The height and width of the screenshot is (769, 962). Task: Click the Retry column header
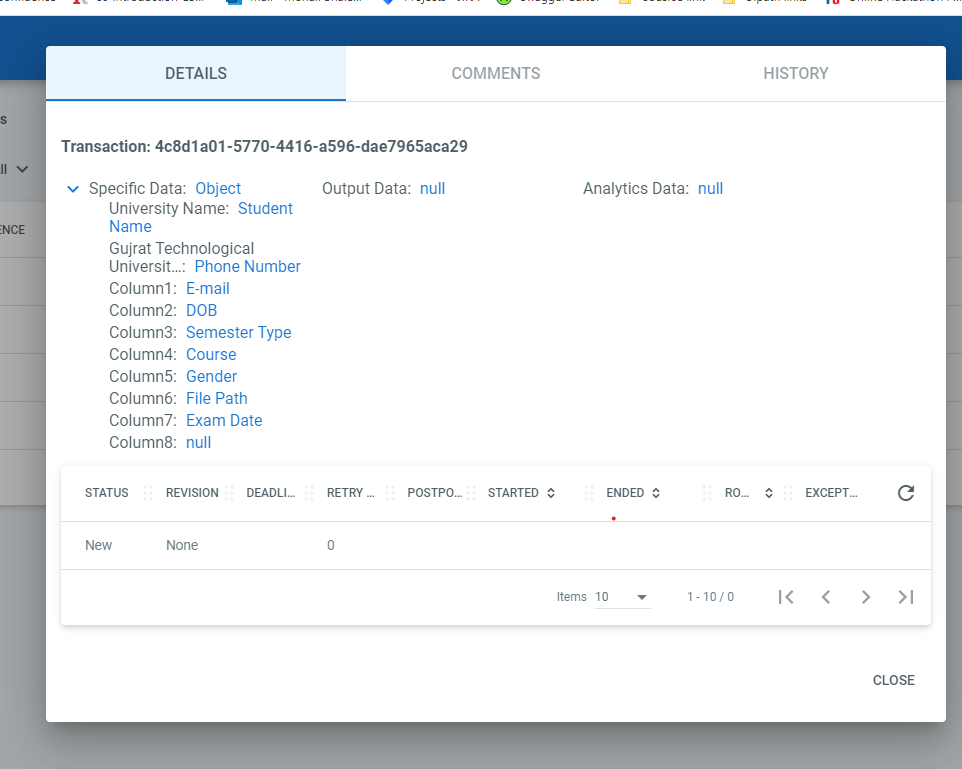pos(350,493)
